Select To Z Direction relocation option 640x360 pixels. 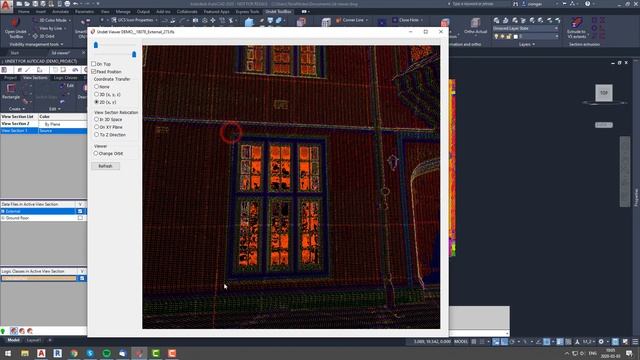(x=97, y=134)
